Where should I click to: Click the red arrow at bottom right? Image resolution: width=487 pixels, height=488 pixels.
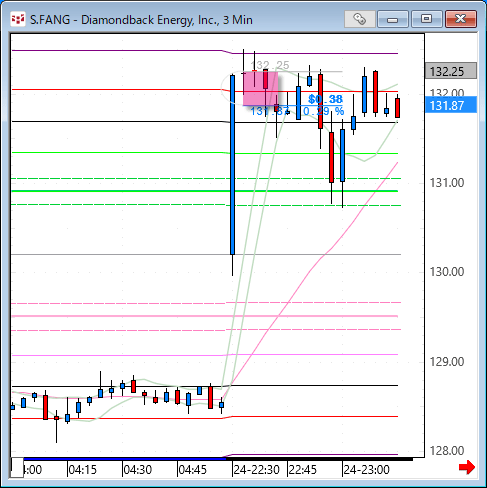[467, 467]
